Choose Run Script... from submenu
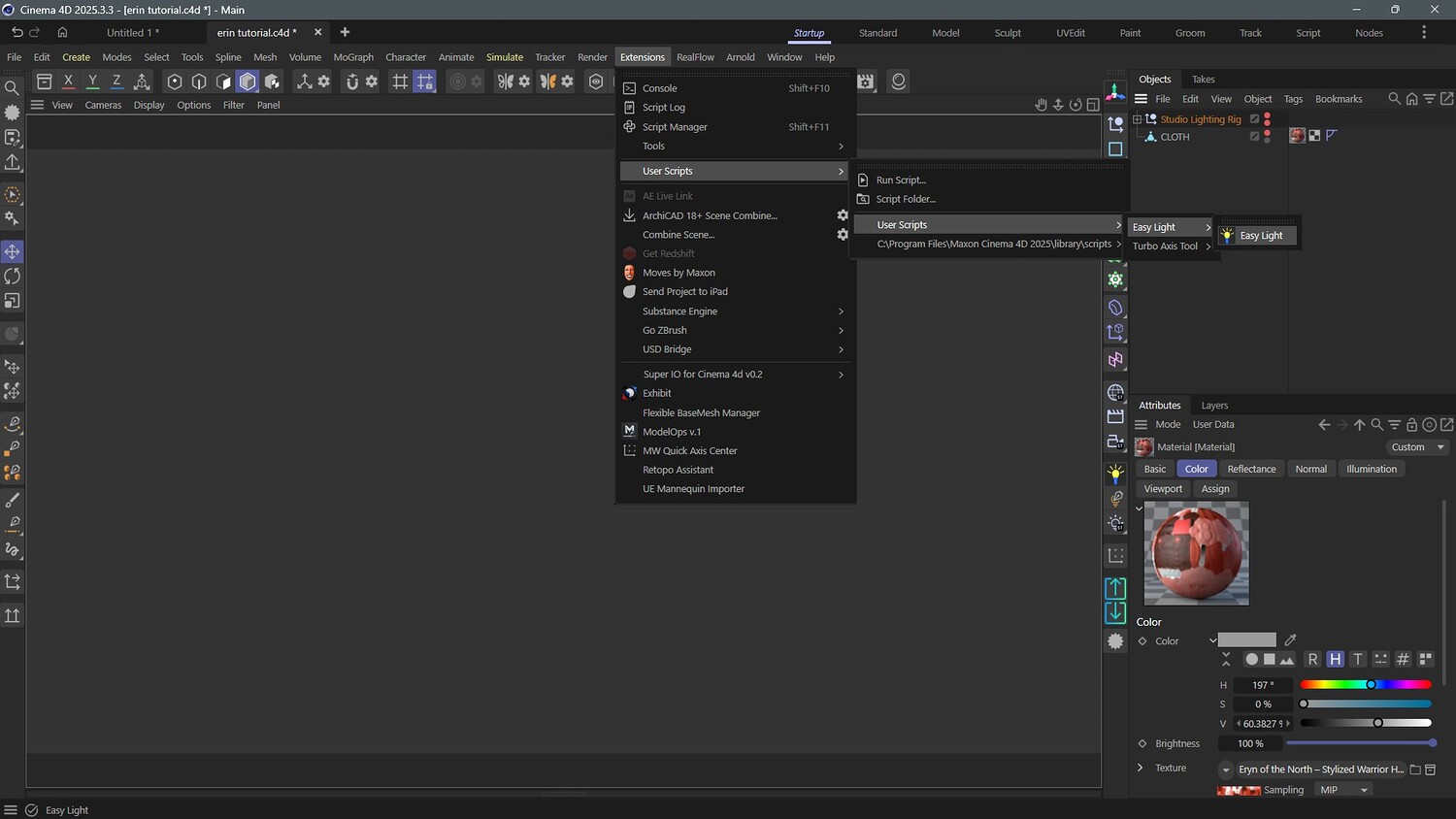 [990, 180]
